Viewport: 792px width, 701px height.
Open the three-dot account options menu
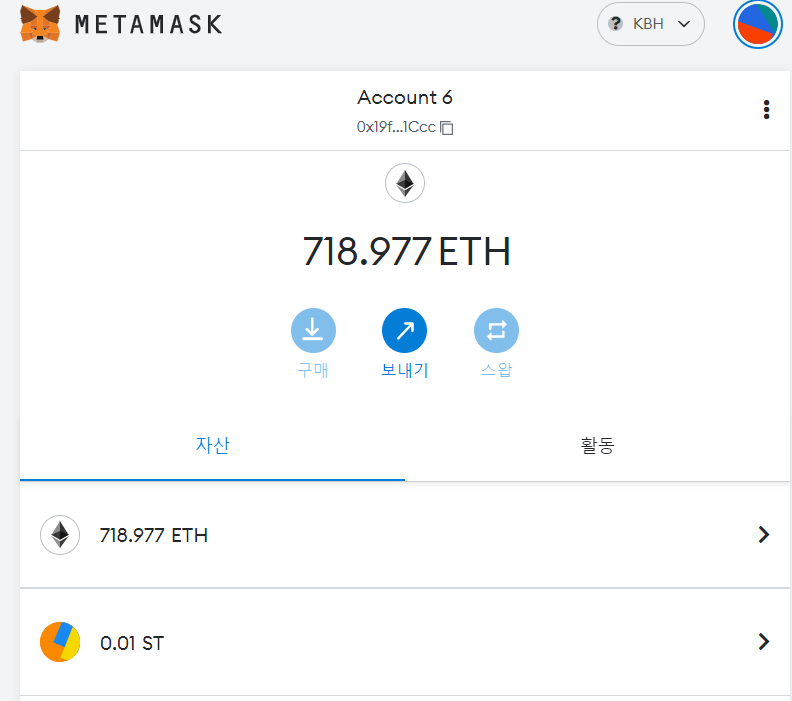click(x=766, y=110)
